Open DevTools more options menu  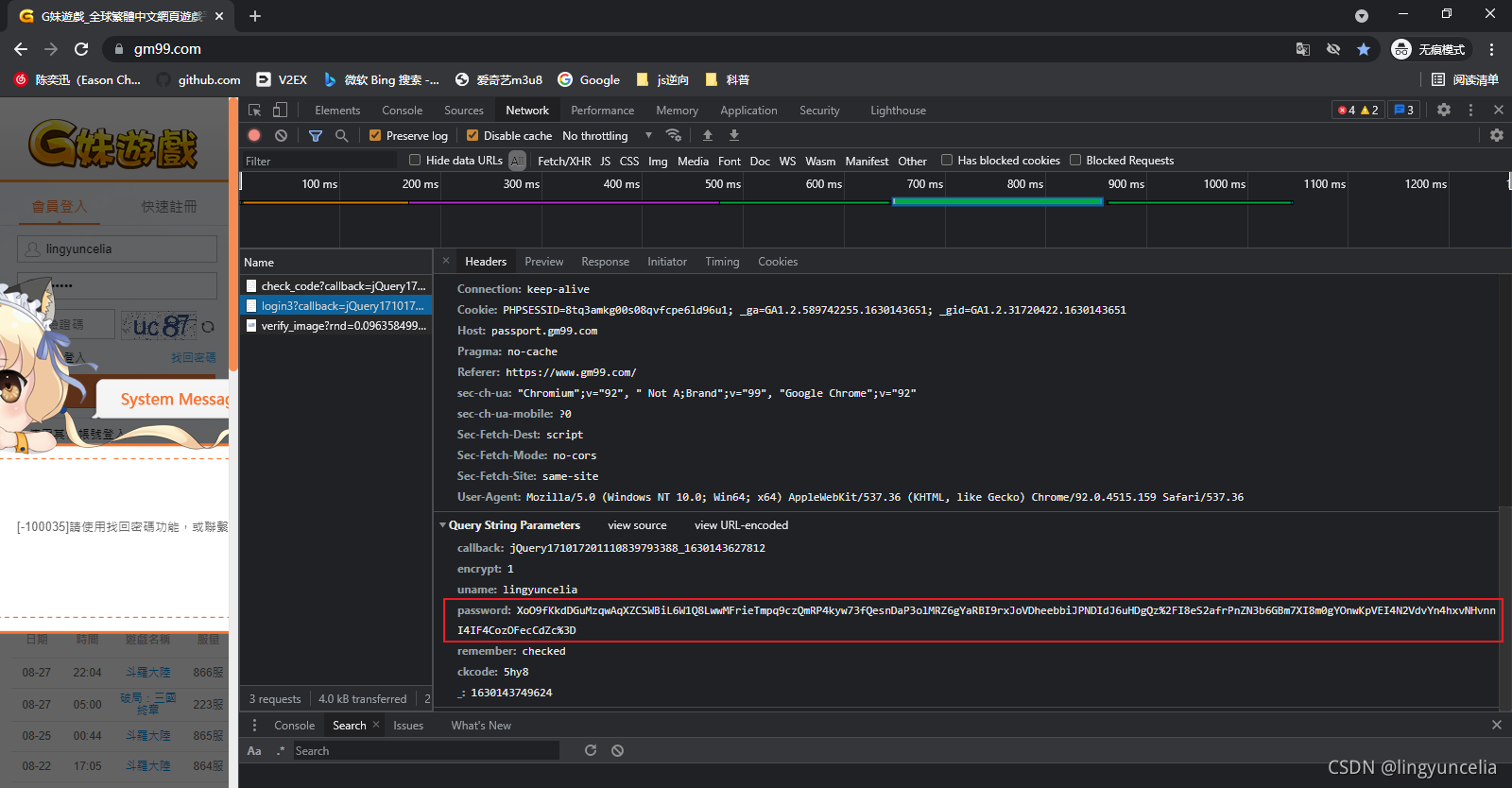coord(1470,111)
